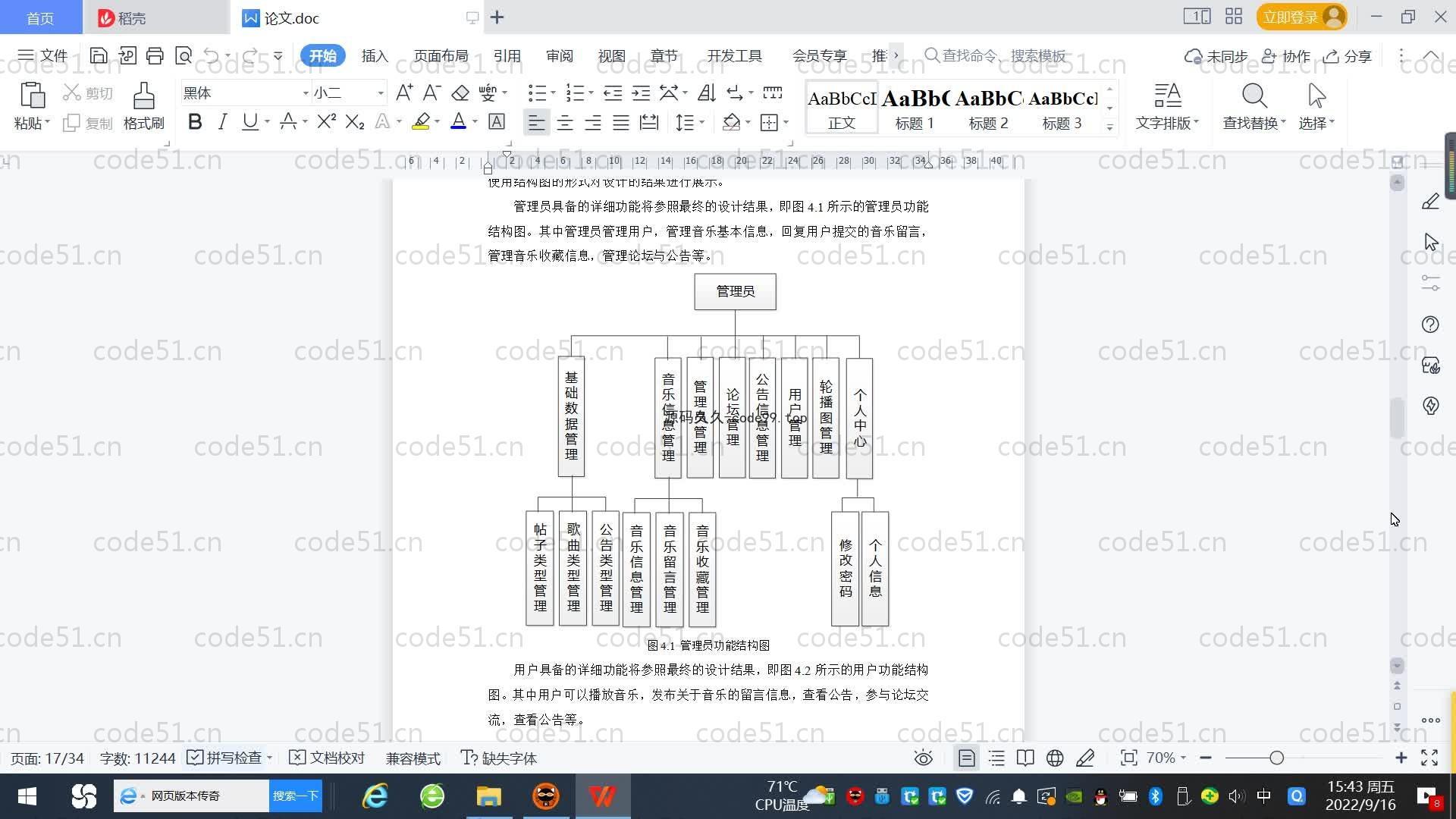Increase paragraph indent

pos(642,93)
